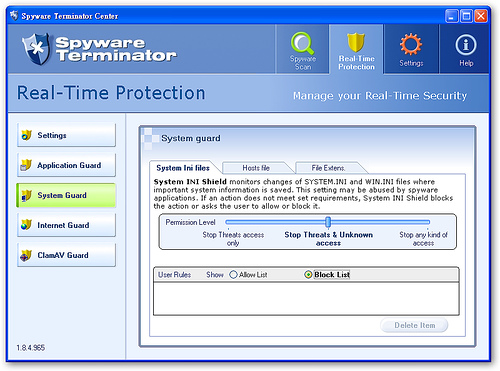Minimize the Spyware Terminator Center window
The height and width of the screenshot is (371, 500).
(451, 16)
